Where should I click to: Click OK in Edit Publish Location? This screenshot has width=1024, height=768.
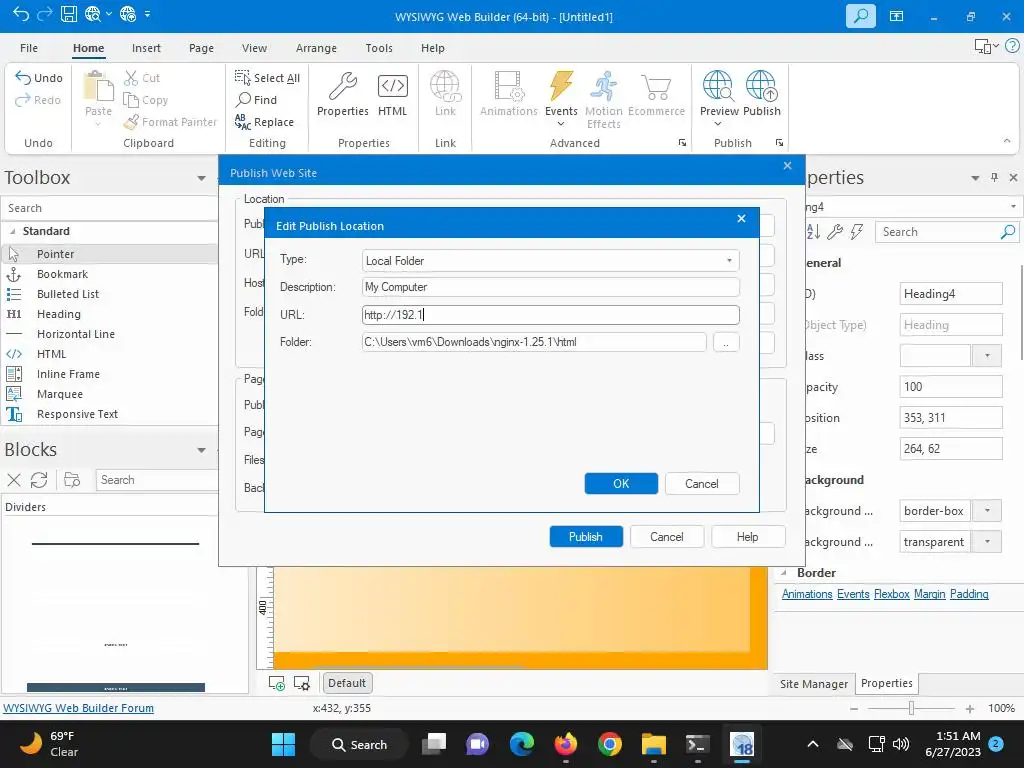tap(621, 484)
